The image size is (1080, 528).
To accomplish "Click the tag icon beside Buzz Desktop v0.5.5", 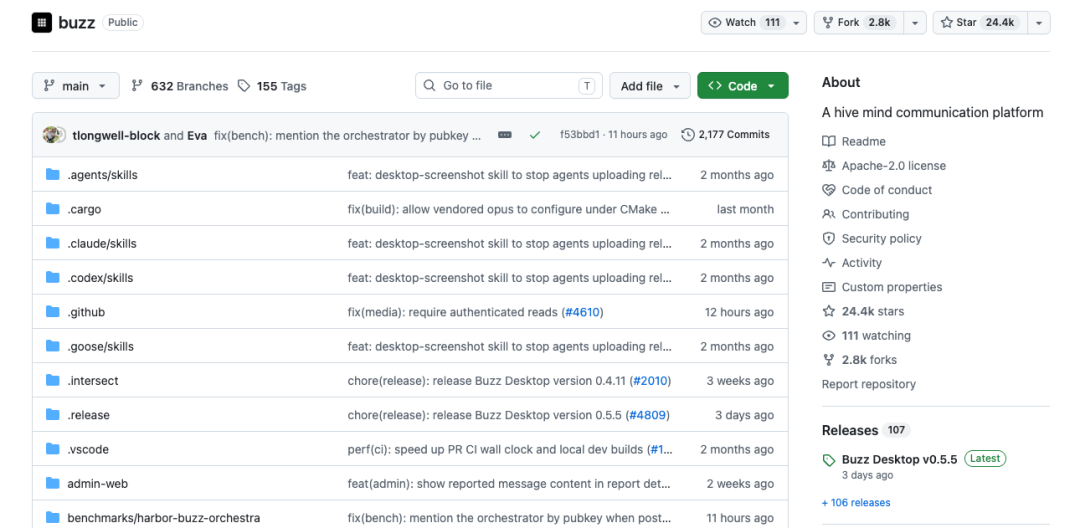I will pos(829,460).
